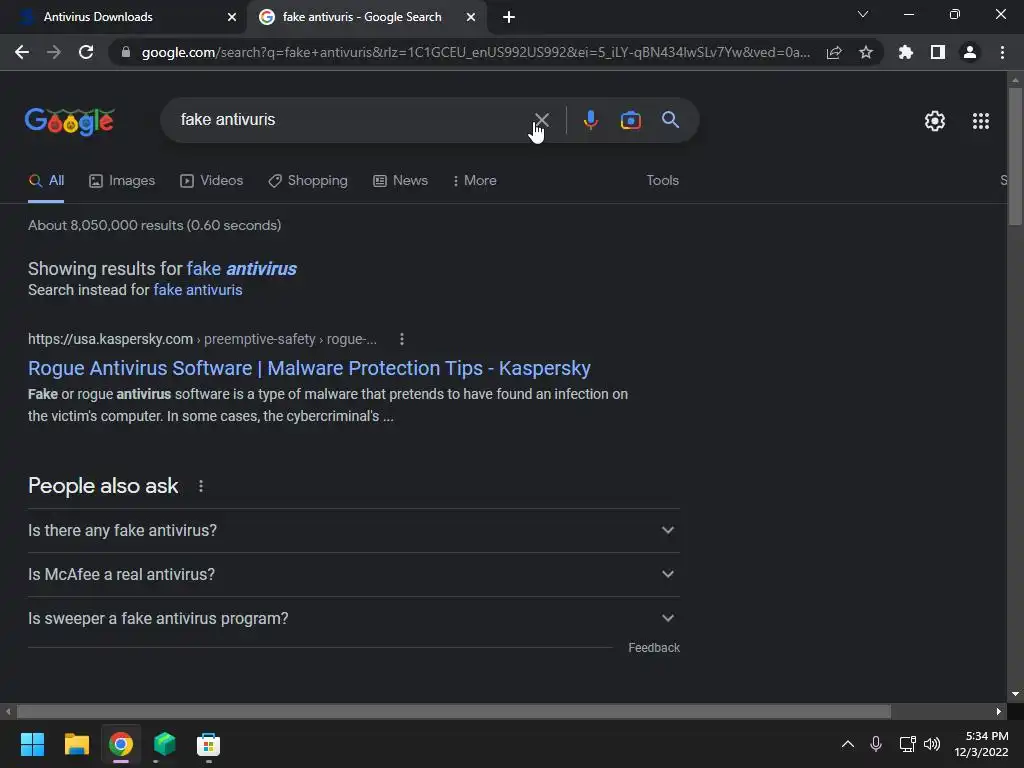Go forward with the browser forward arrow
Image resolution: width=1024 pixels, height=768 pixels.
pyautogui.click(x=54, y=52)
